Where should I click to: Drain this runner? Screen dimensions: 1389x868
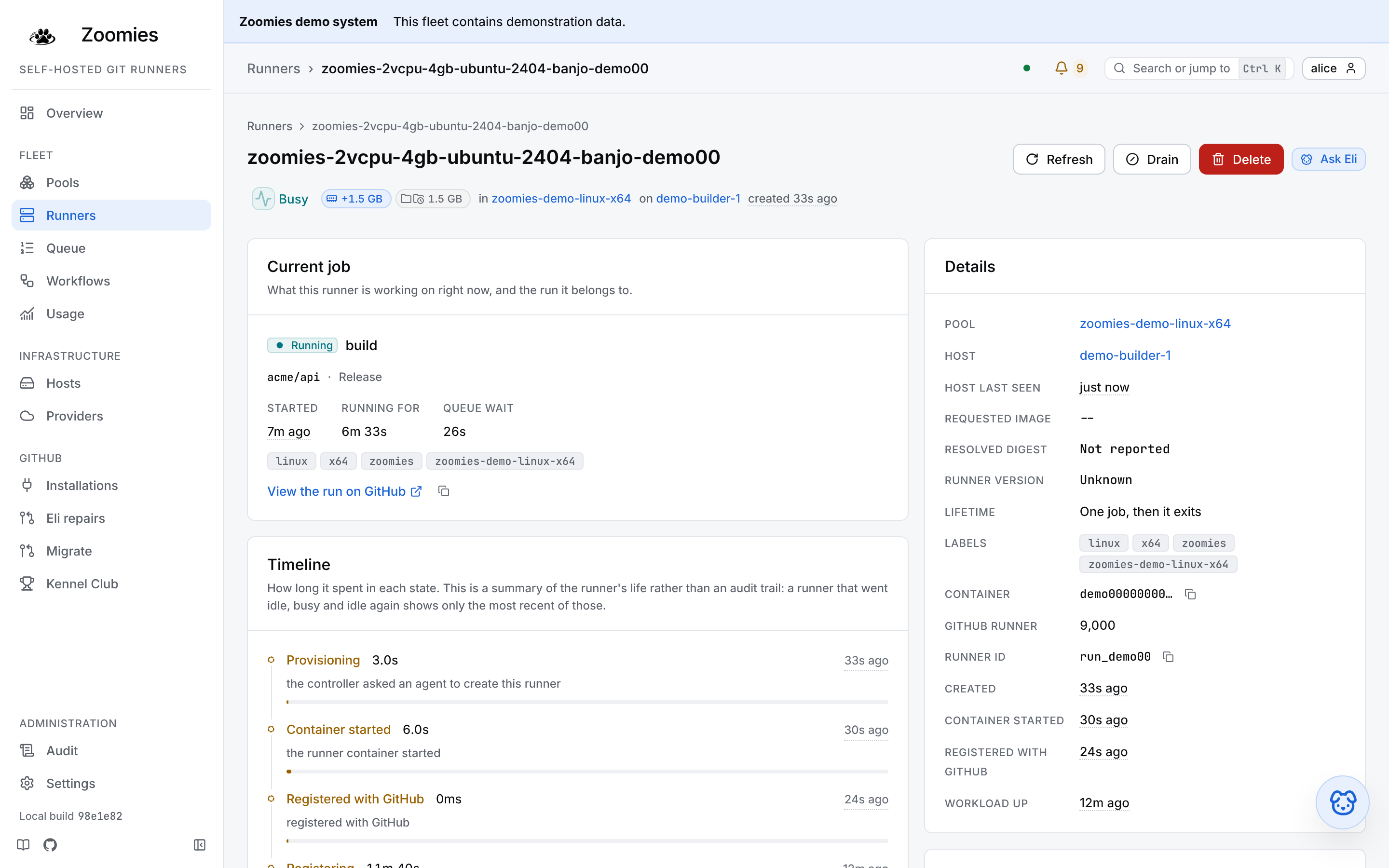(x=1152, y=159)
